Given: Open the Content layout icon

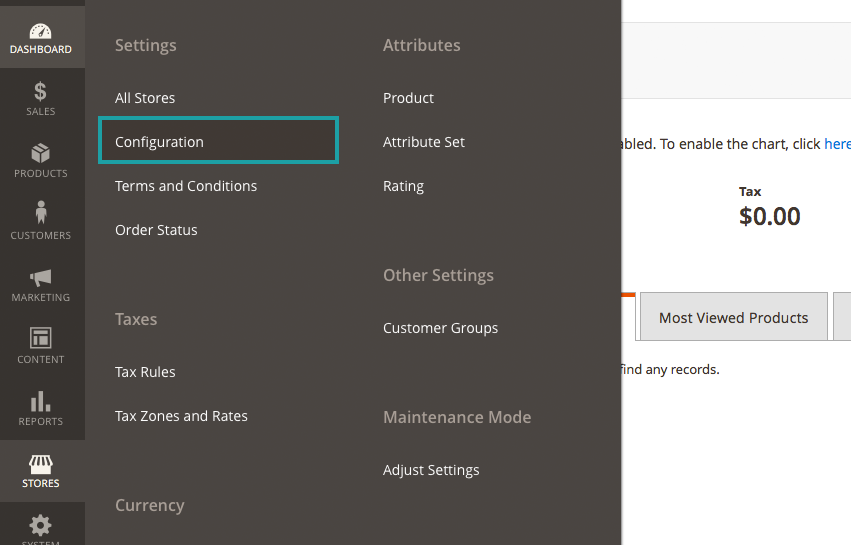Looking at the screenshot, I should 41,338.
